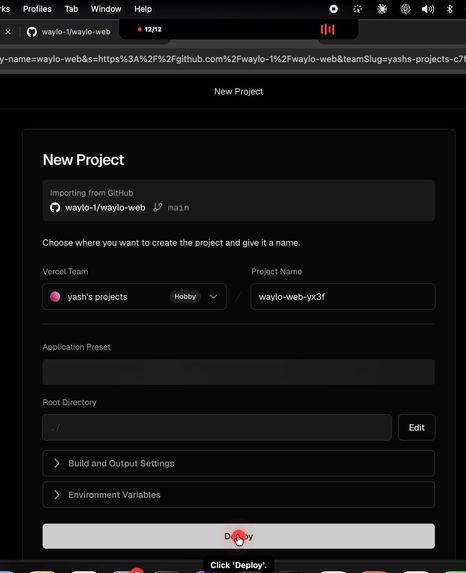The image size is (466, 573).
Task: Open the Vercel Team dropdown
Action: [134, 296]
